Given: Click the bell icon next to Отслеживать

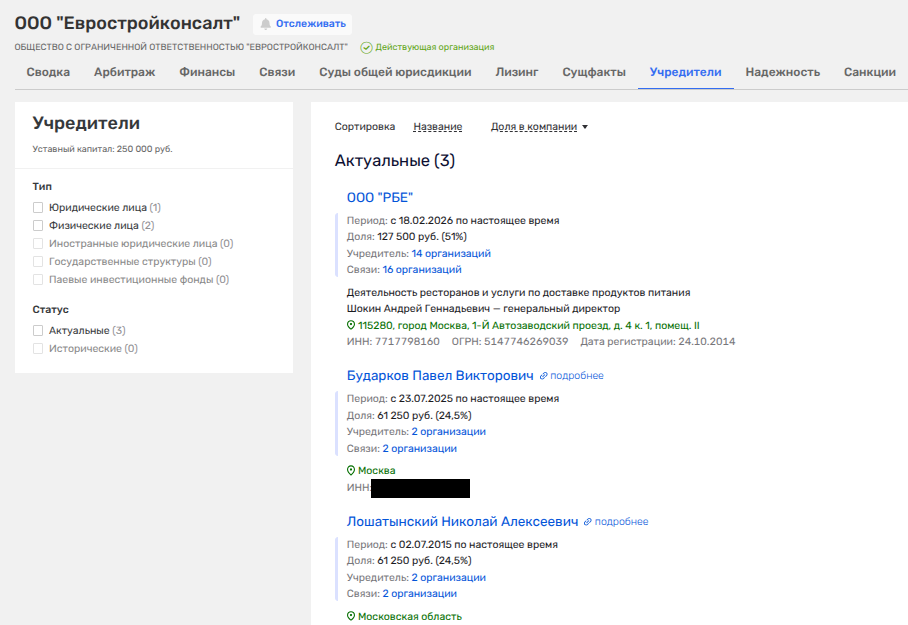Looking at the screenshot, I should click(x=266, y=24).
